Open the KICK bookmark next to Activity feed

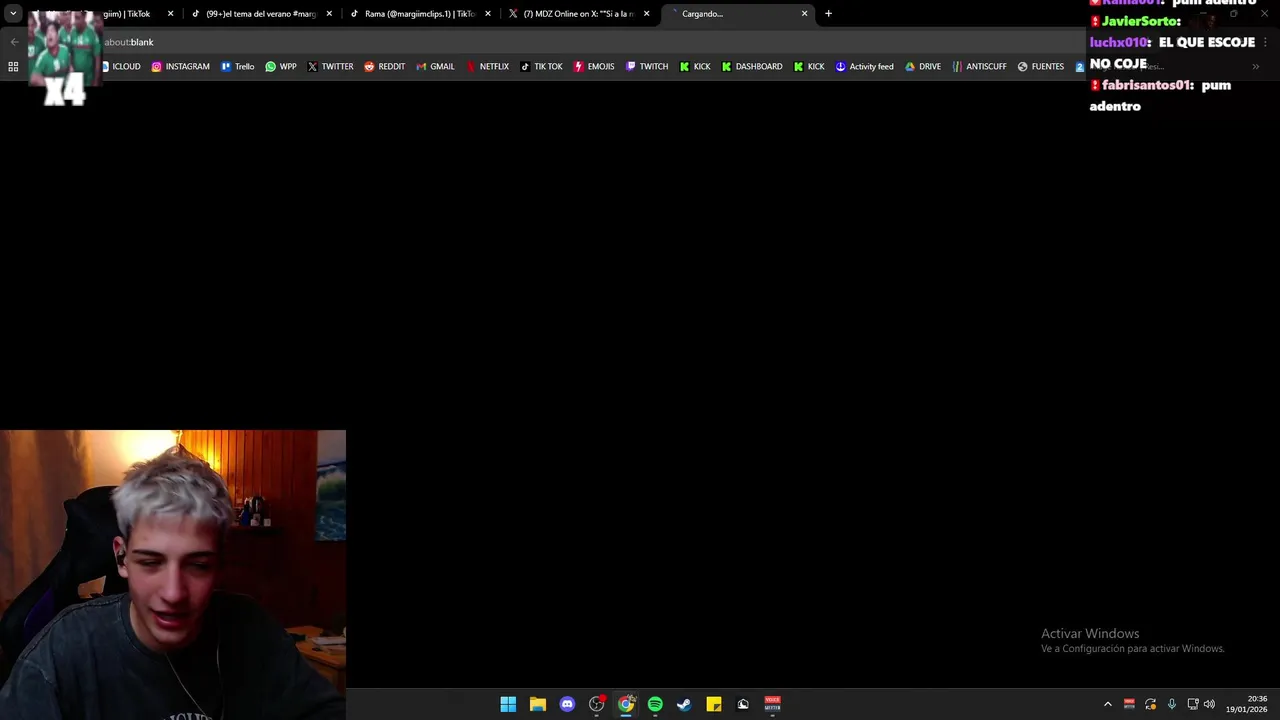(x=809, y=67)
